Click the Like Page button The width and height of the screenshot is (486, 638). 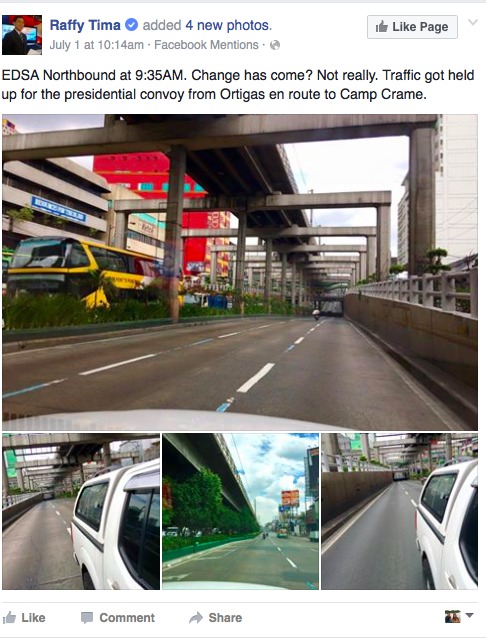tap(412, 27)
